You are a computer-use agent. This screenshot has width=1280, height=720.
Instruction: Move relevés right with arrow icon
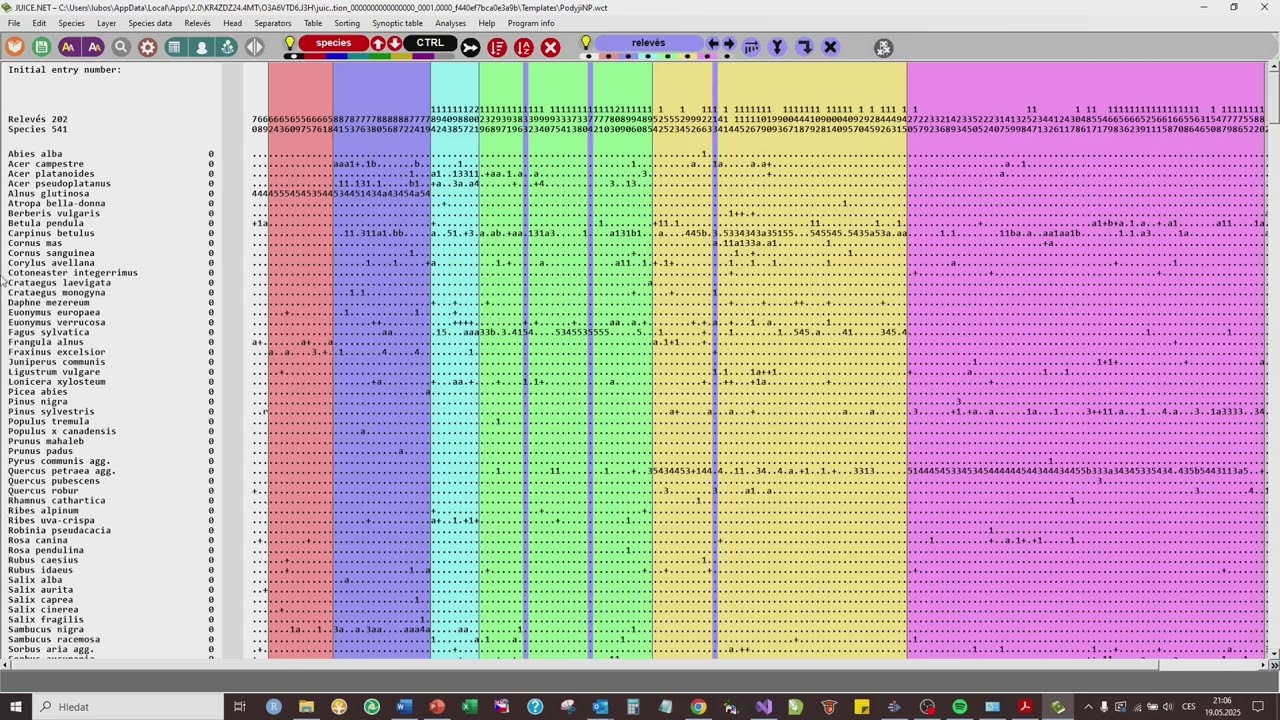tap(729, 44)
